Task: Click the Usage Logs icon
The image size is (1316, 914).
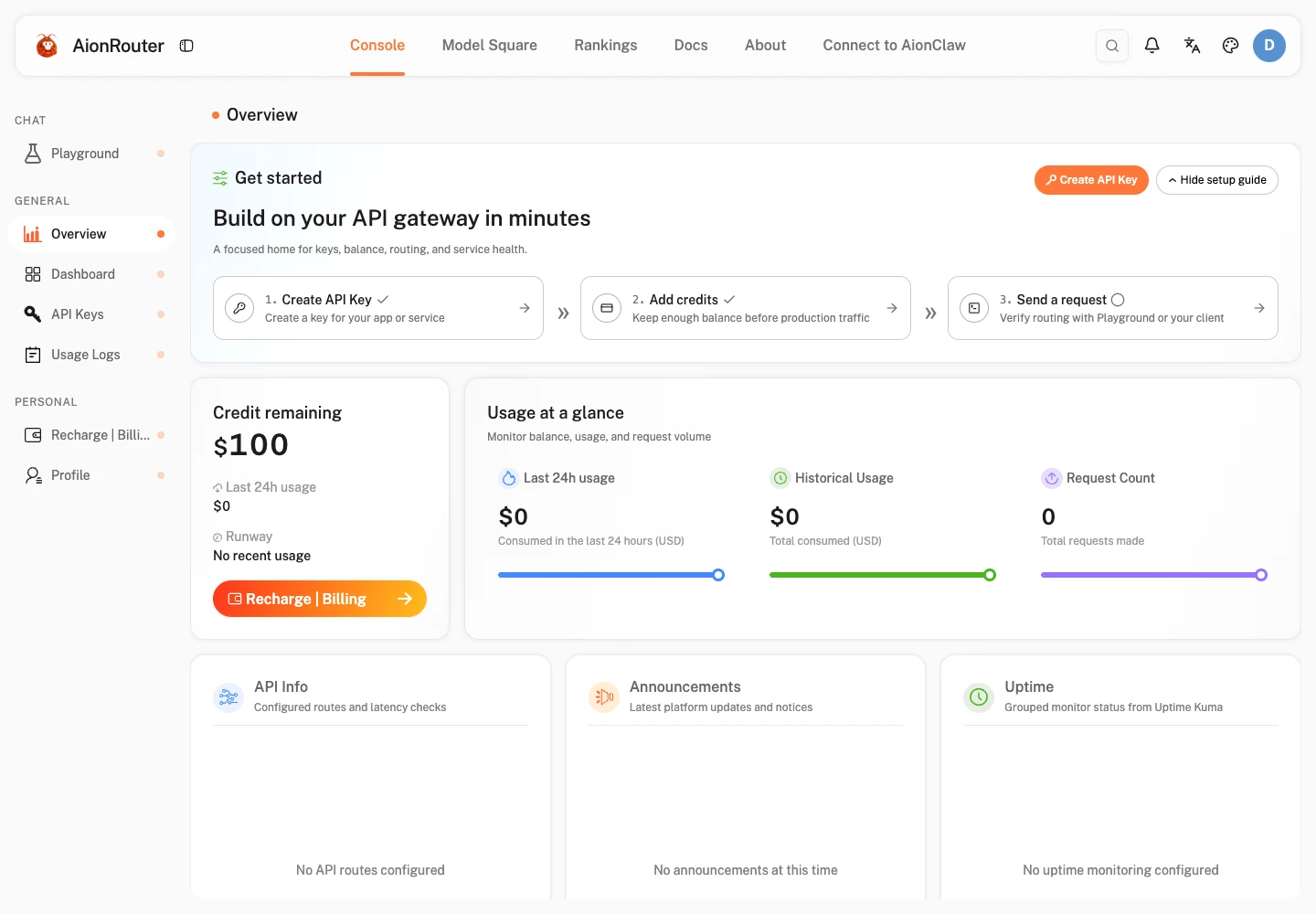Action: 33,355
